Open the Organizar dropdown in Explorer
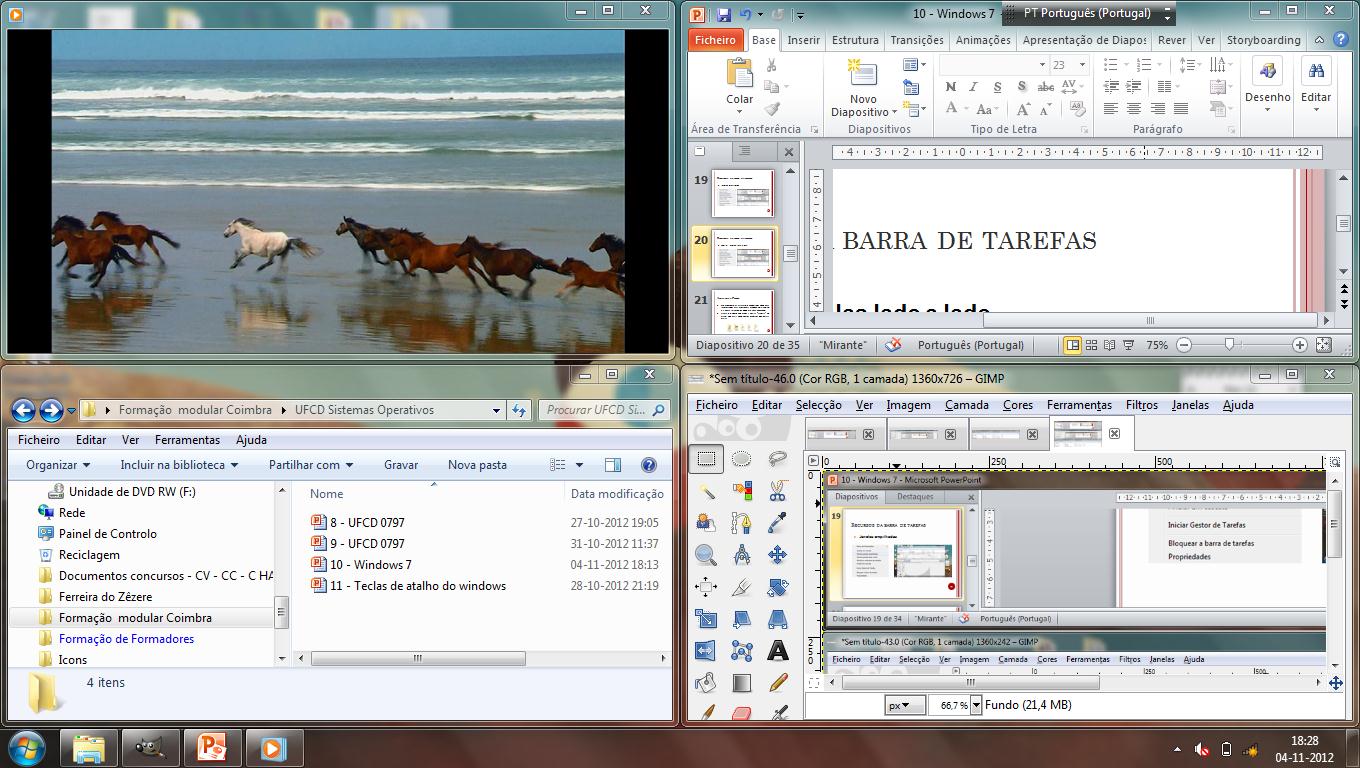 click(x=58, y=465)
